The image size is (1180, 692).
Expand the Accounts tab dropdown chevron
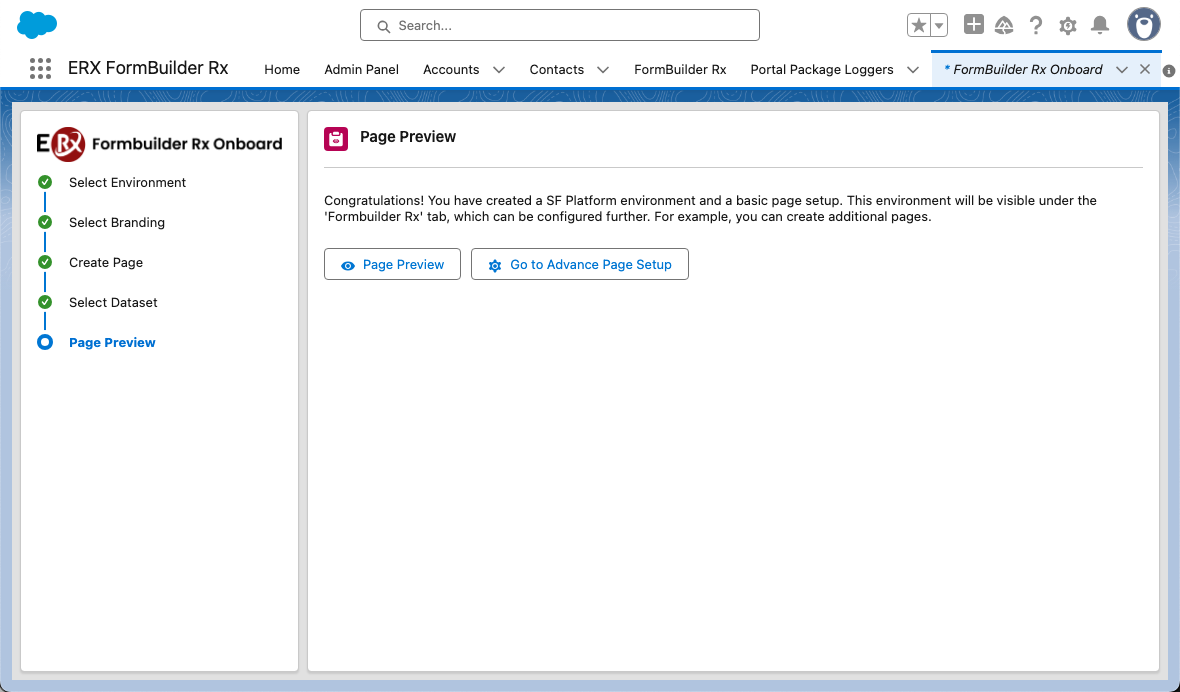(499, 70)
